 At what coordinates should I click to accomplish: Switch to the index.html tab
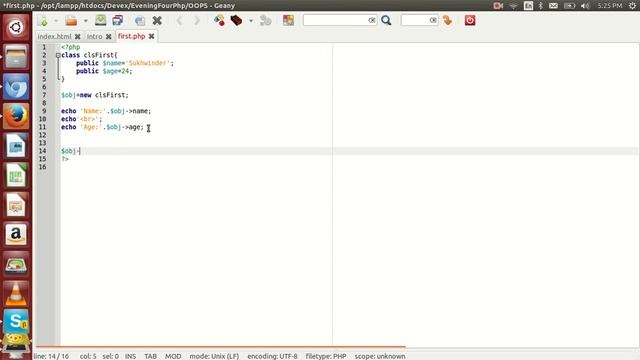(x=54, y=36)
